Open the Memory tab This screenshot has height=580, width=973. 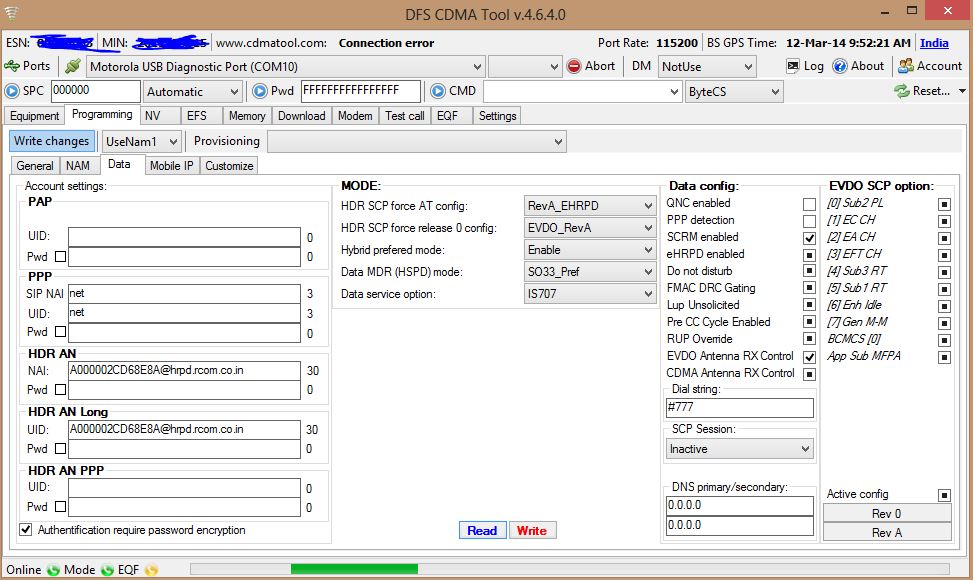coord(246,116)
